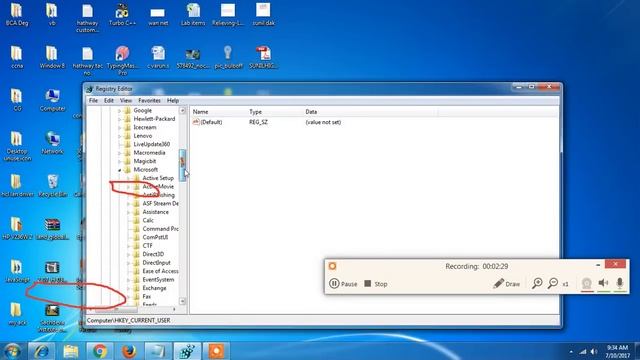Launch Turbo C++ from the desktop
This screenshot has height=360, width=640.
122,14
